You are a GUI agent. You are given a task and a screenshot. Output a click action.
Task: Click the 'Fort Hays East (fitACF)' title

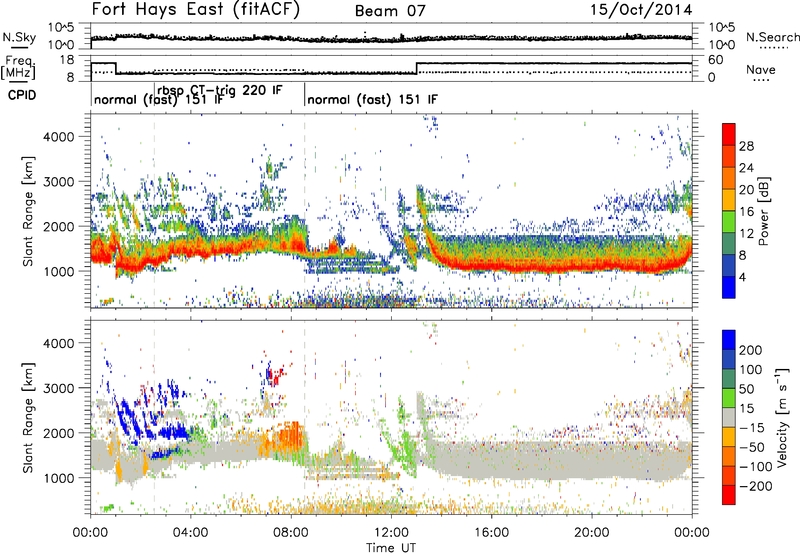pyautogui.click(x=196, y=10)
